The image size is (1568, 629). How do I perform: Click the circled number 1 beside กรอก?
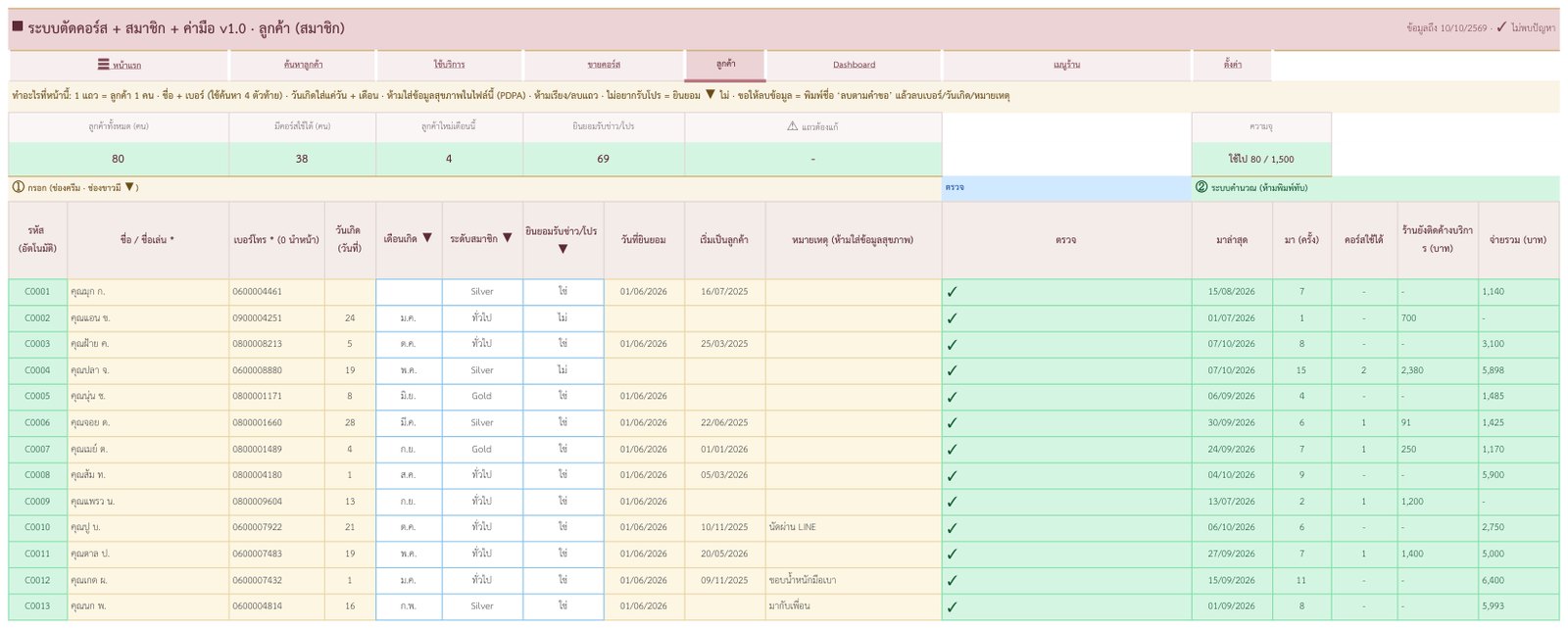(18, 187)
